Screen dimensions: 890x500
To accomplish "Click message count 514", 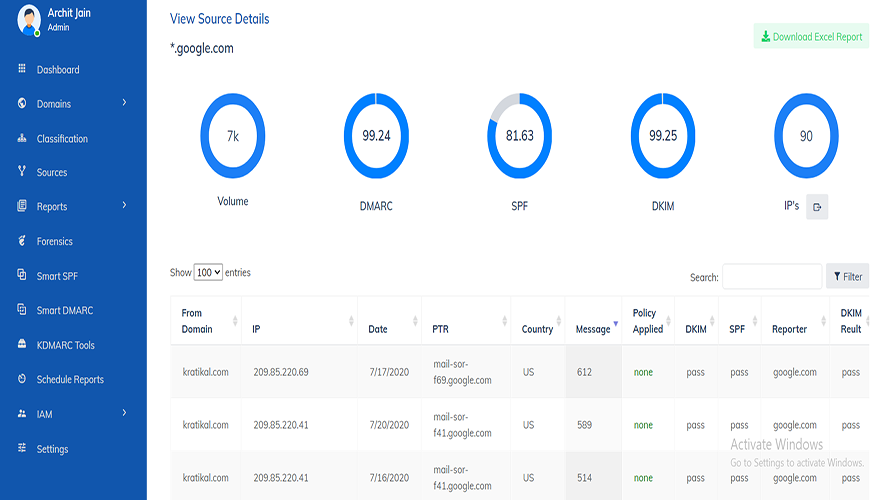I will (584, 478).
